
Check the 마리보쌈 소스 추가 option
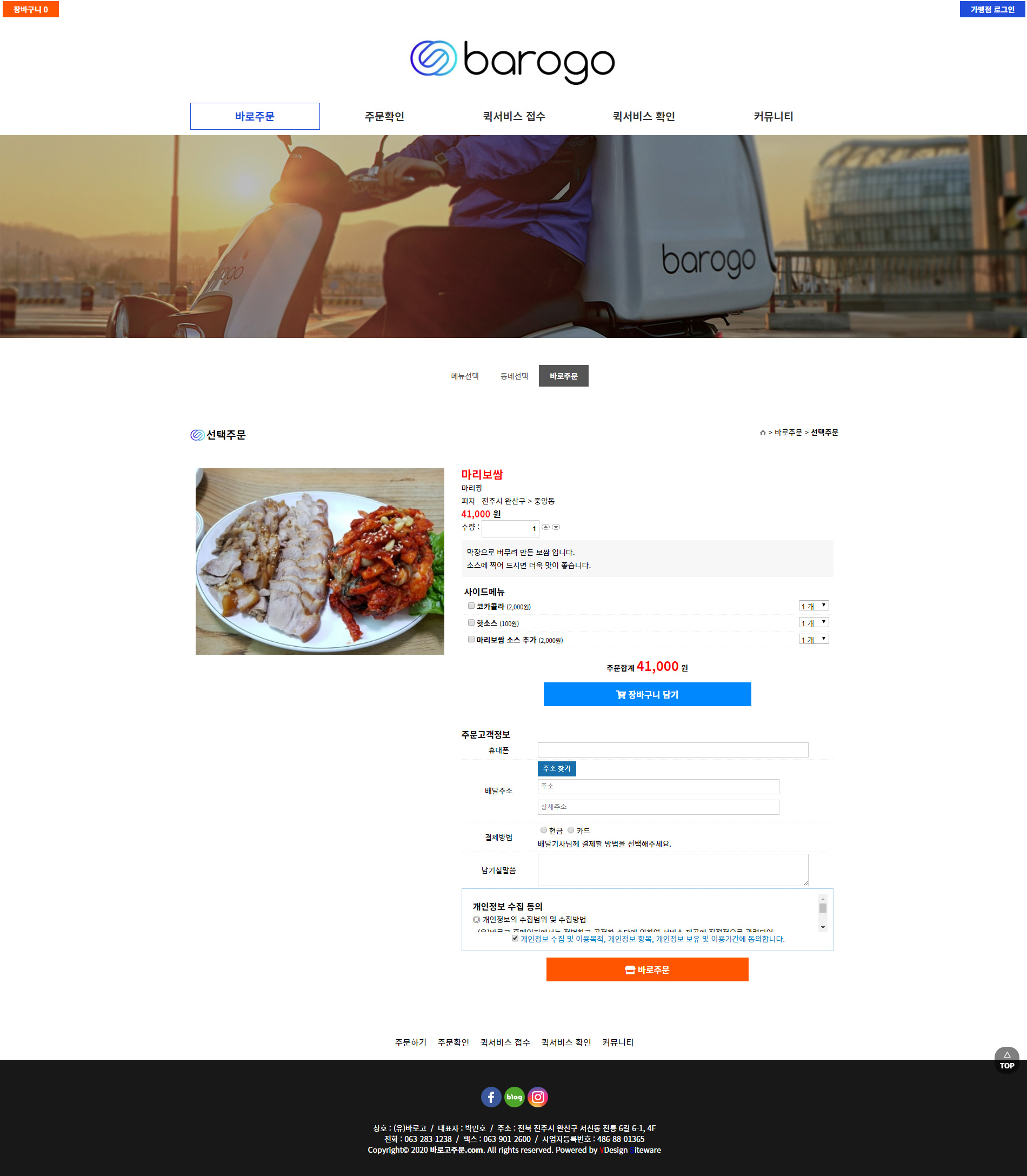pyautogui.click(x=471, y=639)
